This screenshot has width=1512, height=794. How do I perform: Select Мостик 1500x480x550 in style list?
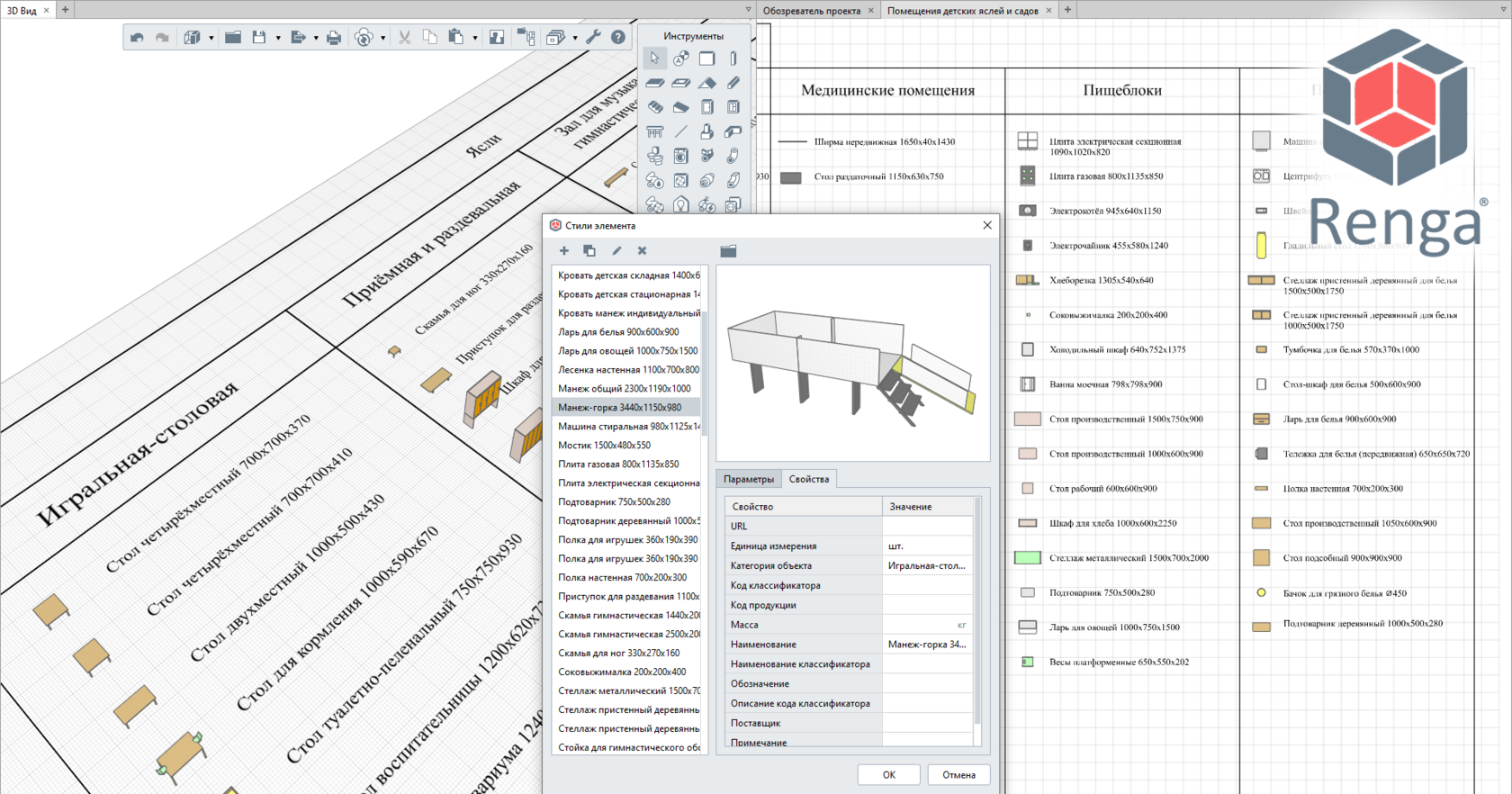click(x=604, y=446)
